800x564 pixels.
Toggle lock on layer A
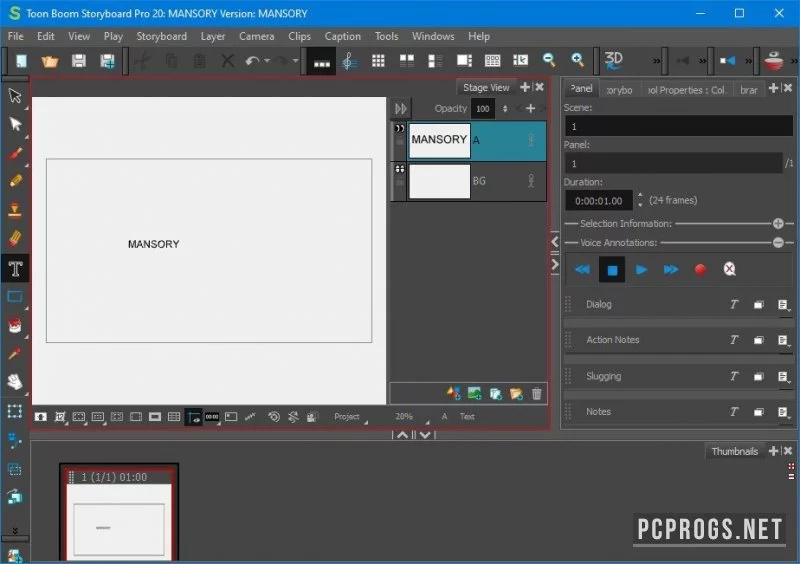[400, 141]
